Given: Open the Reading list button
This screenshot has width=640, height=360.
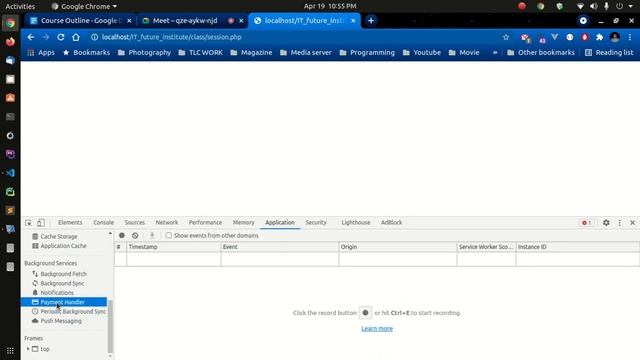Looking at the screenshot, I should (x=609, y=53).
